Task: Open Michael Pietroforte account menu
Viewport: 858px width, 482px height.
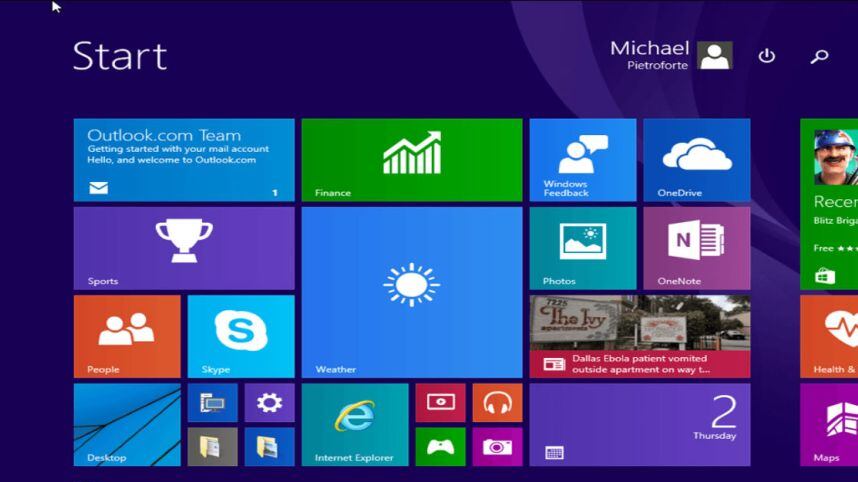Action: pyautogui.click(x=671, y=55)
